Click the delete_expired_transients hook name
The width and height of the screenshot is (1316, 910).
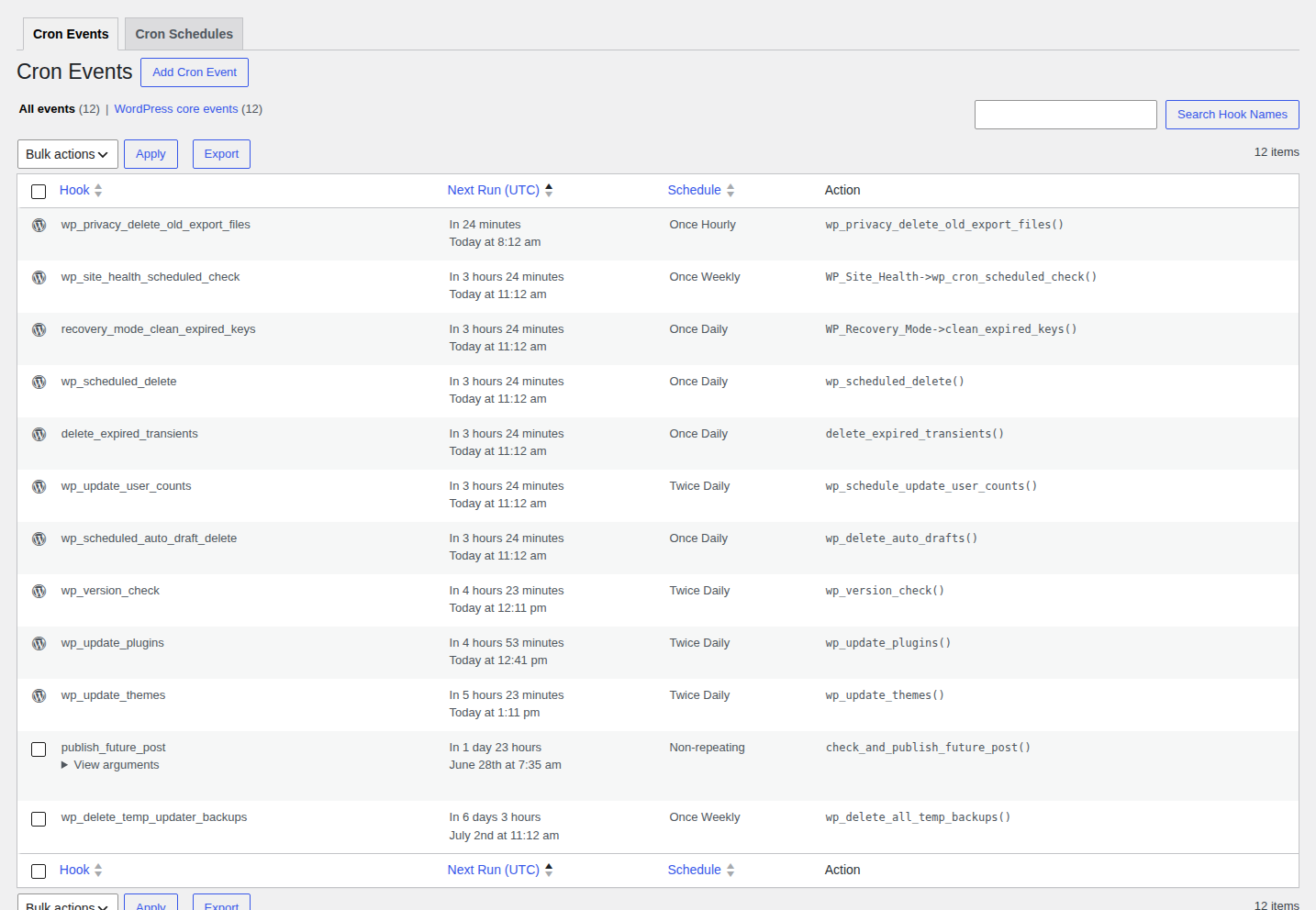point(129,434)
